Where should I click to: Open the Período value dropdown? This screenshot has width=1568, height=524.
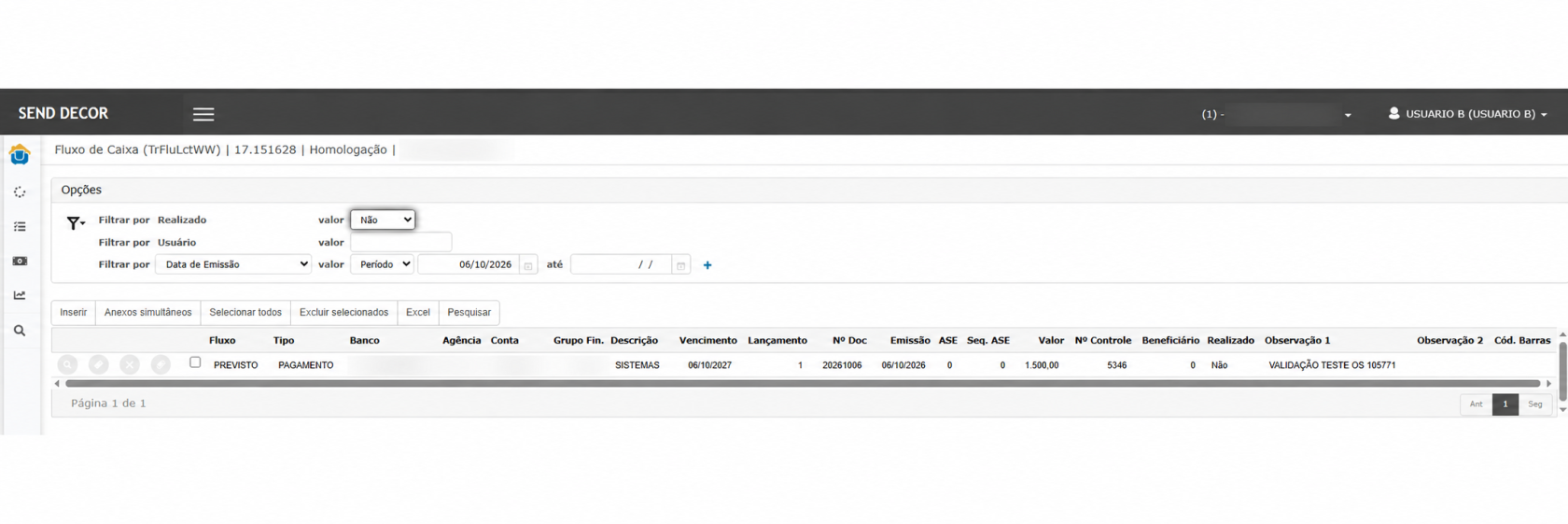pos(383,264)
